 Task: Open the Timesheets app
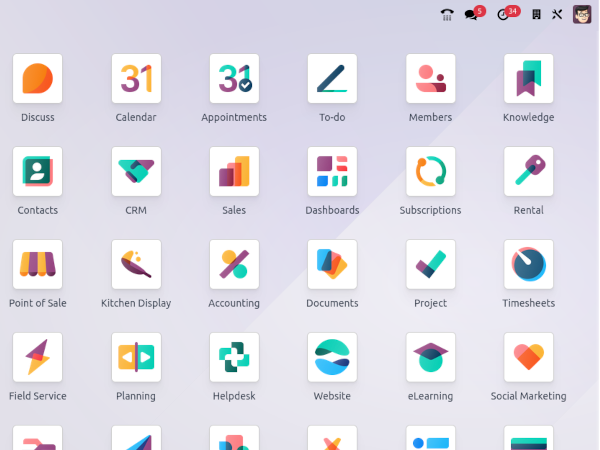(x=528, y=264)
